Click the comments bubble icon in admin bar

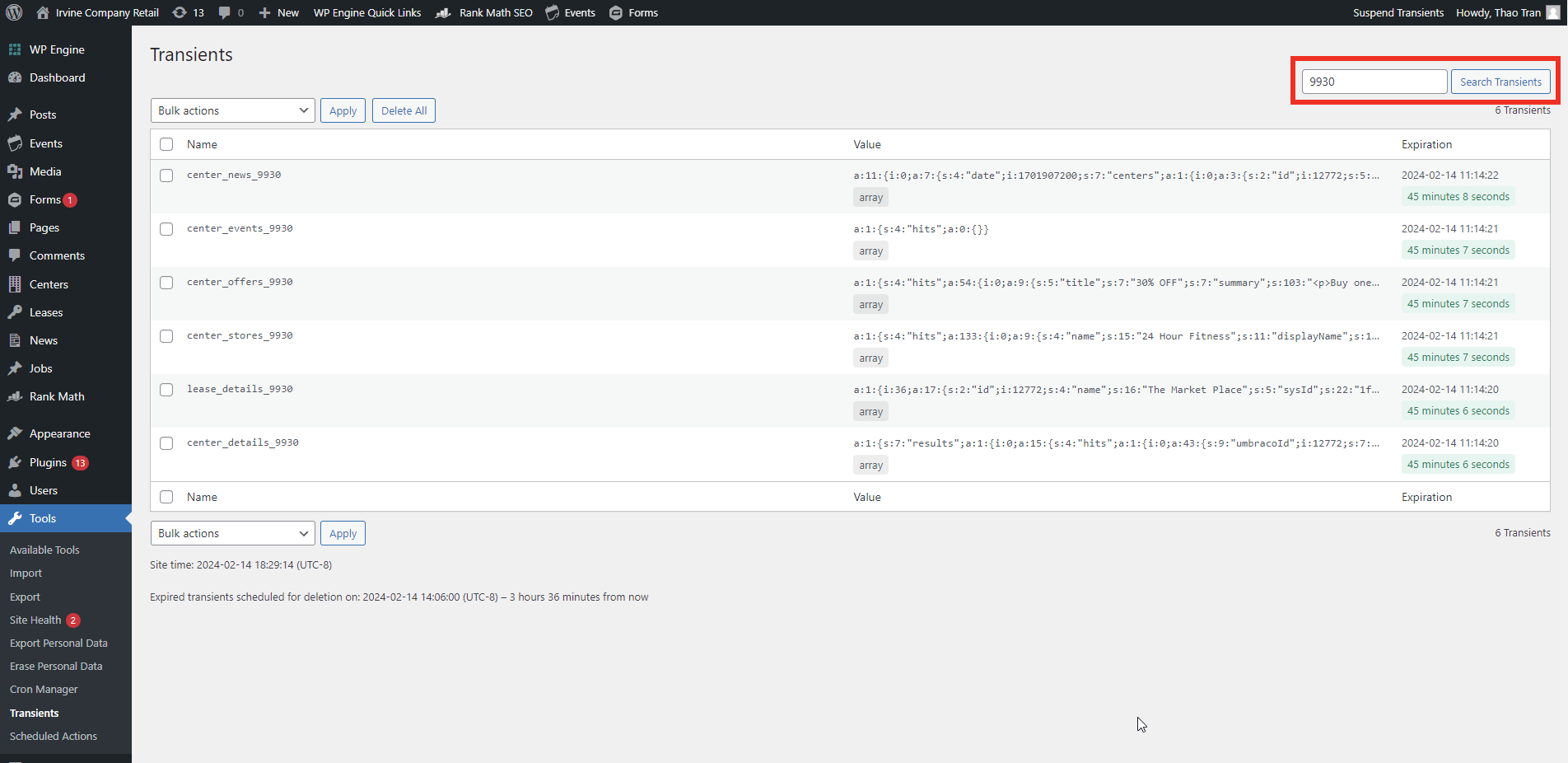224,12
